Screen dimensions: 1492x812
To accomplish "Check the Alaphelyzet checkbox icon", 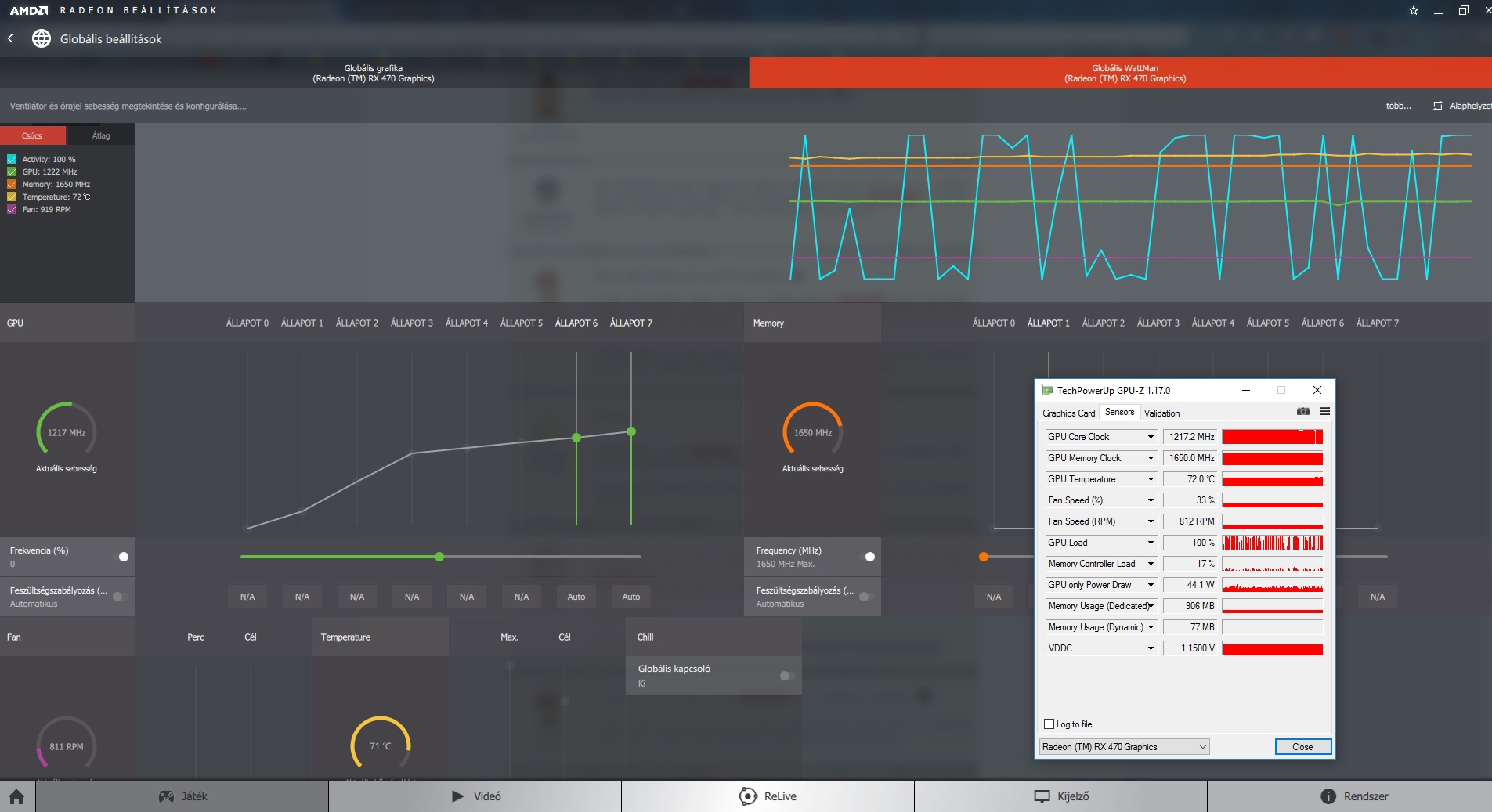I will (x=1438, y=106).
